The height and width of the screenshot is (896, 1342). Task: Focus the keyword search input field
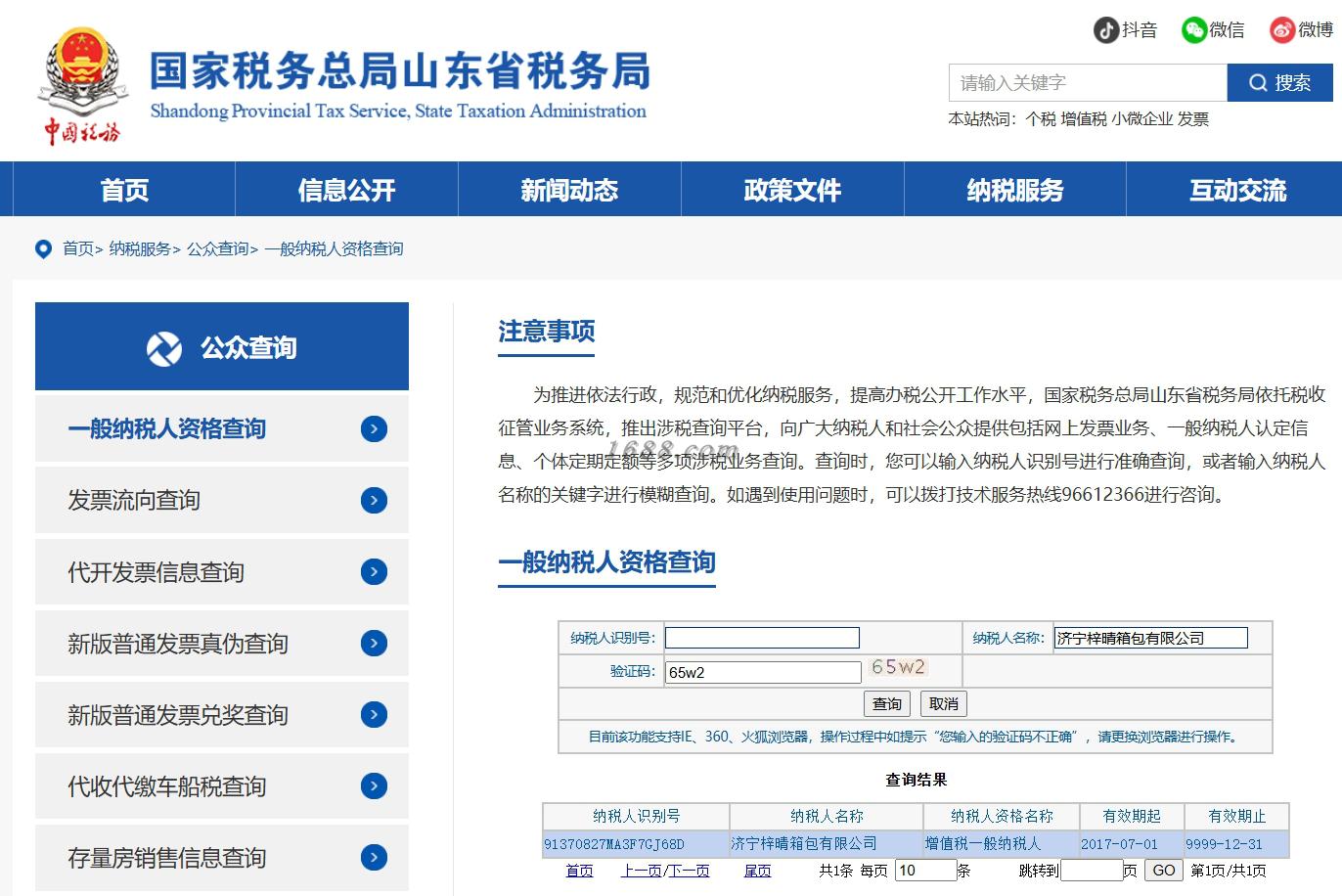pyautogui.click(x=1088, y=83)
